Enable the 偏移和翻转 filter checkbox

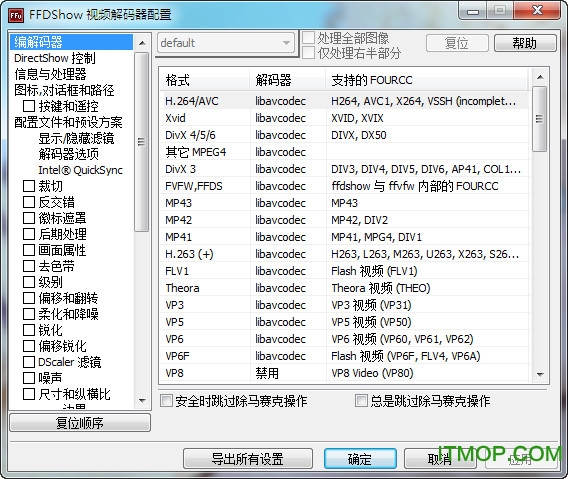(29, 298)
